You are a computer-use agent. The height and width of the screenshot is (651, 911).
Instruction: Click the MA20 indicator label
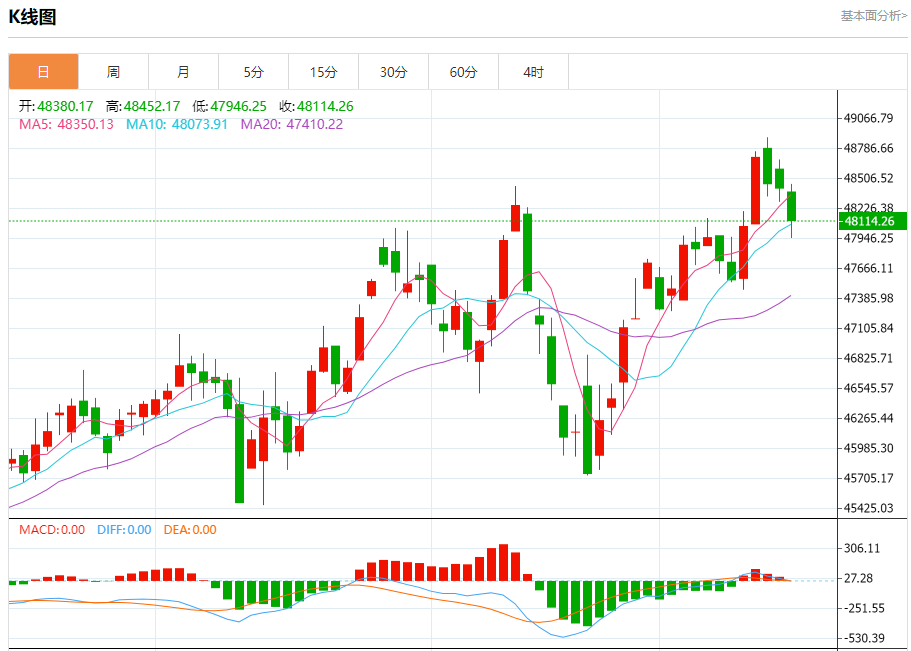[x=291, y=124]
